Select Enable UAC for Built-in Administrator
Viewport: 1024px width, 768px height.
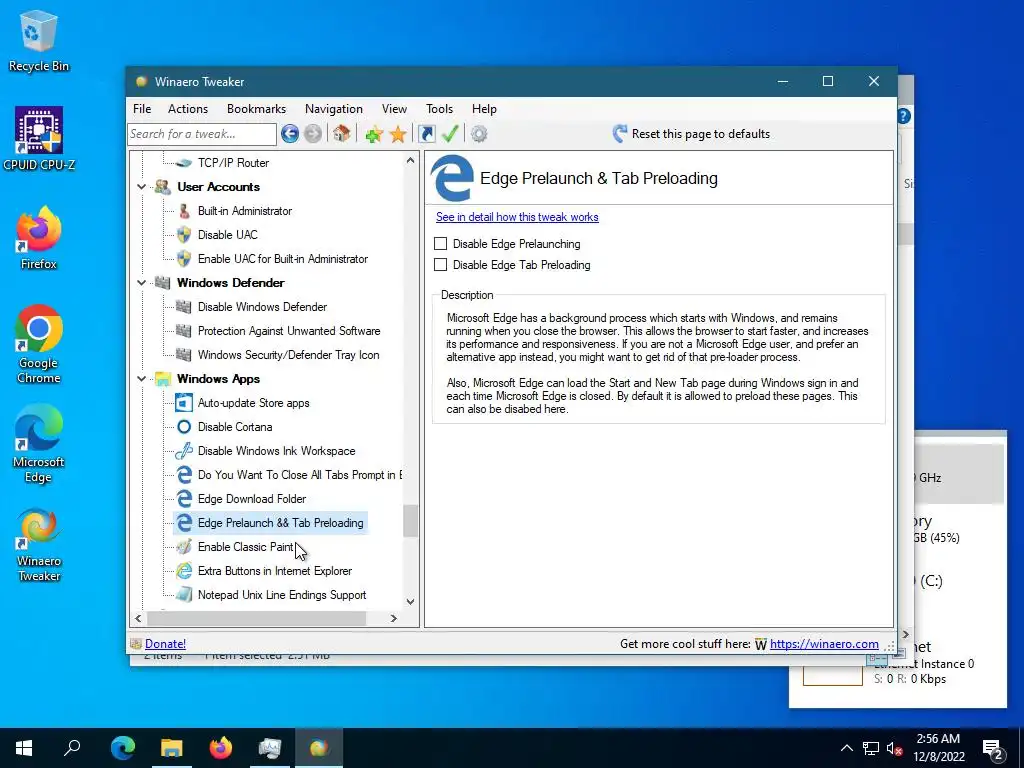[283, 259]
